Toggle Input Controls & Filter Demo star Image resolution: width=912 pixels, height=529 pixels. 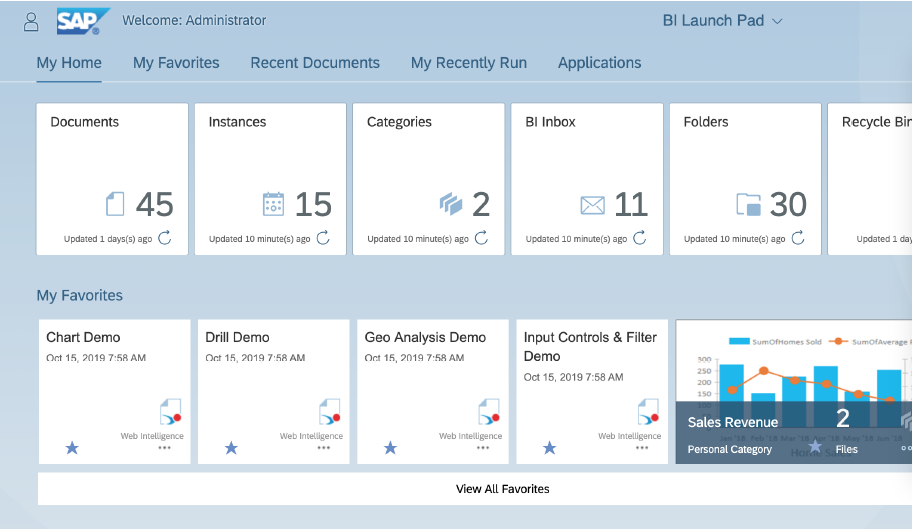click(x=550, y=448)
